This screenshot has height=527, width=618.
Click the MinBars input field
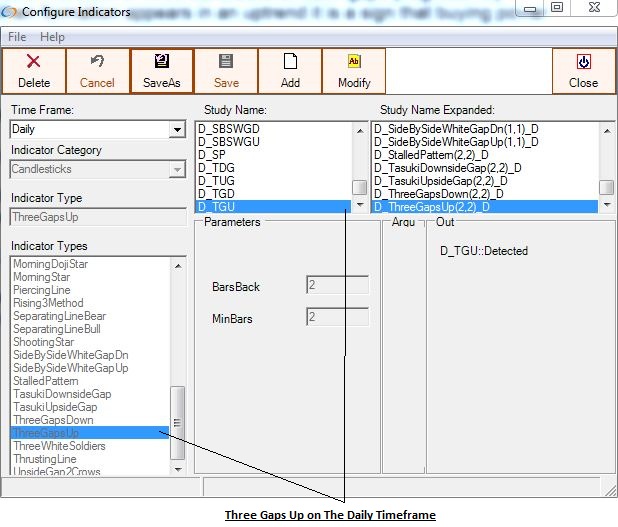tap(337, 317)
